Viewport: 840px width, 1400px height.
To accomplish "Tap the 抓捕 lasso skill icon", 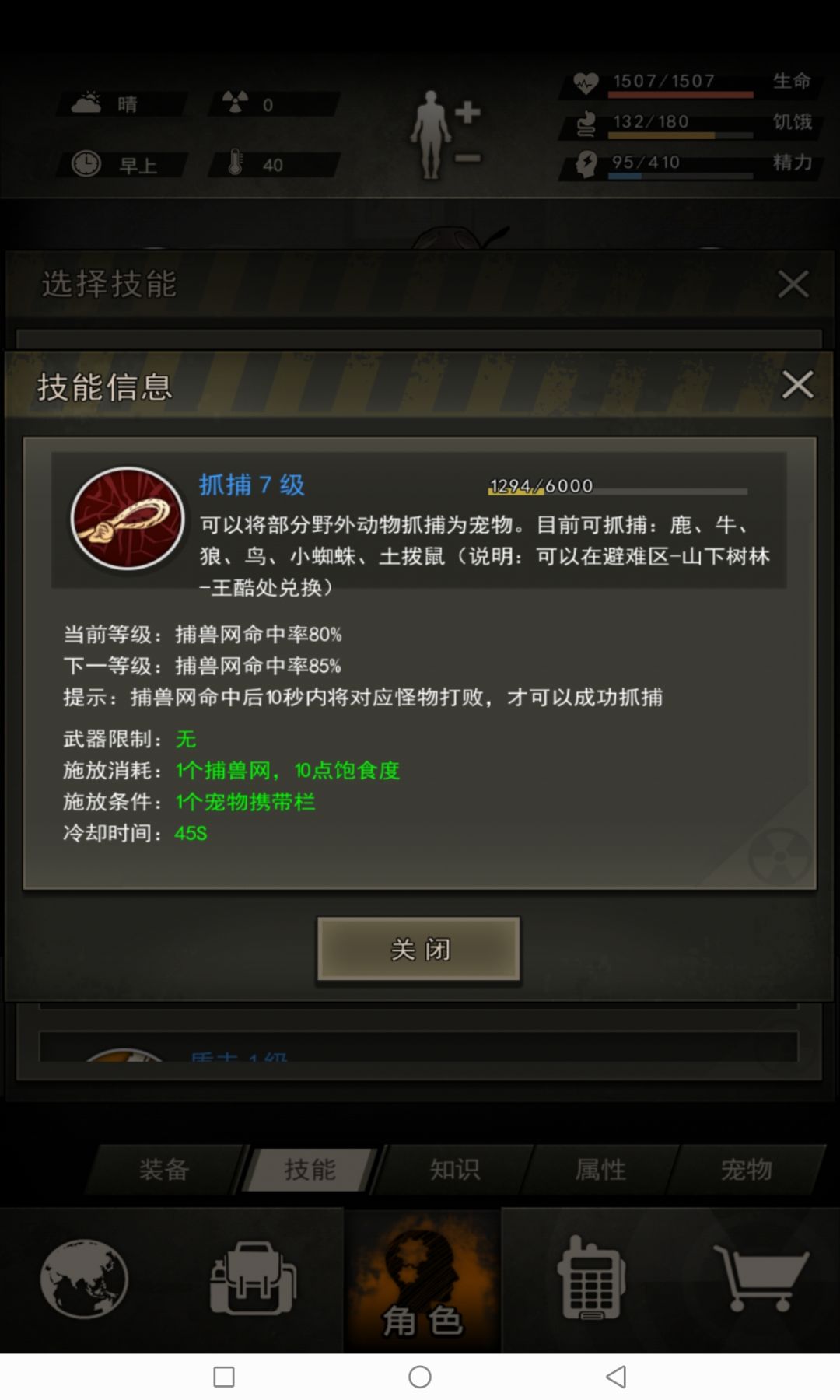I will point(128,519).
